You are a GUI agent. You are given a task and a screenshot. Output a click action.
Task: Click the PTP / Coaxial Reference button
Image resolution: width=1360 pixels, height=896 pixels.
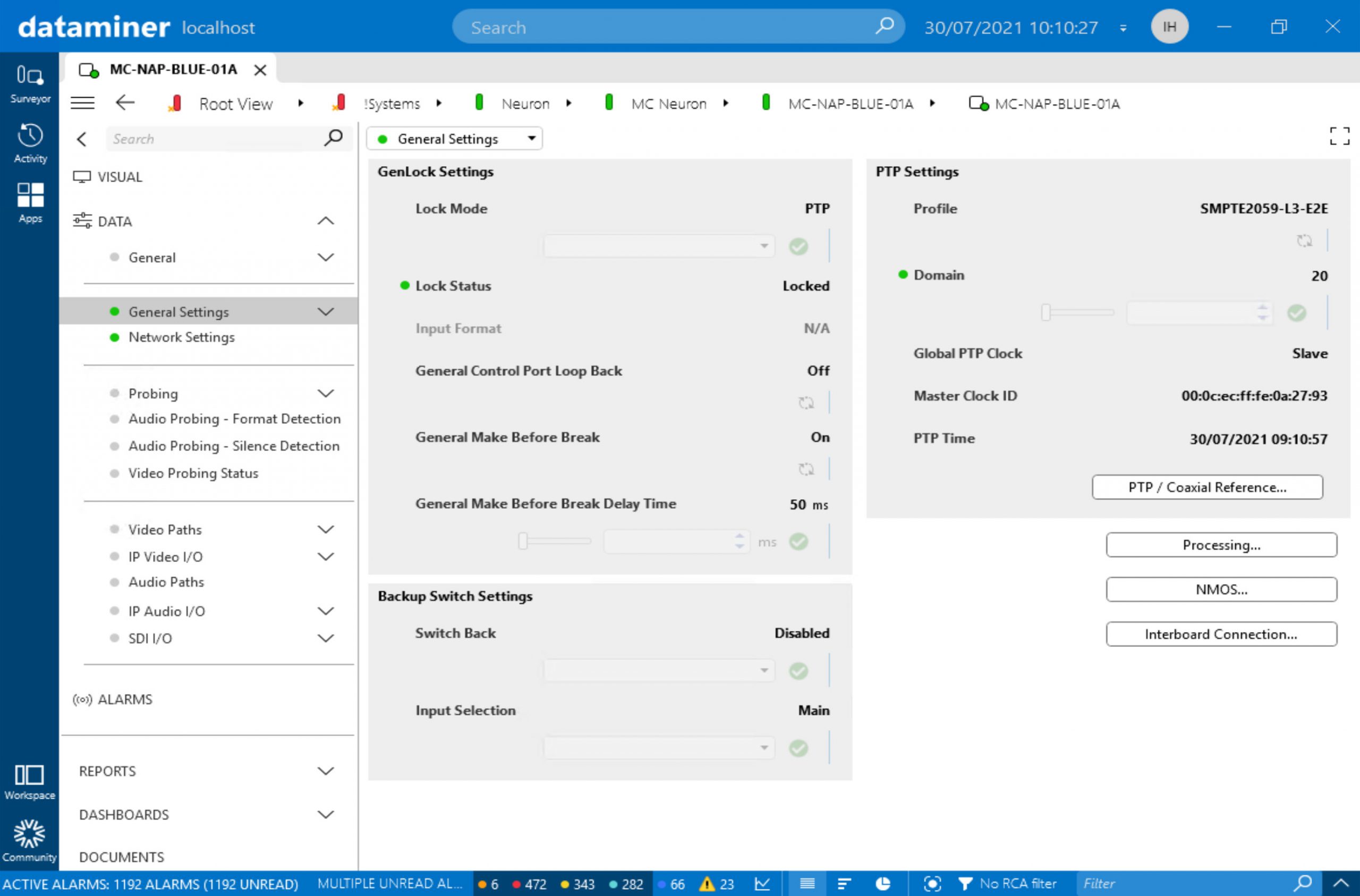[x=1207, y=487]
